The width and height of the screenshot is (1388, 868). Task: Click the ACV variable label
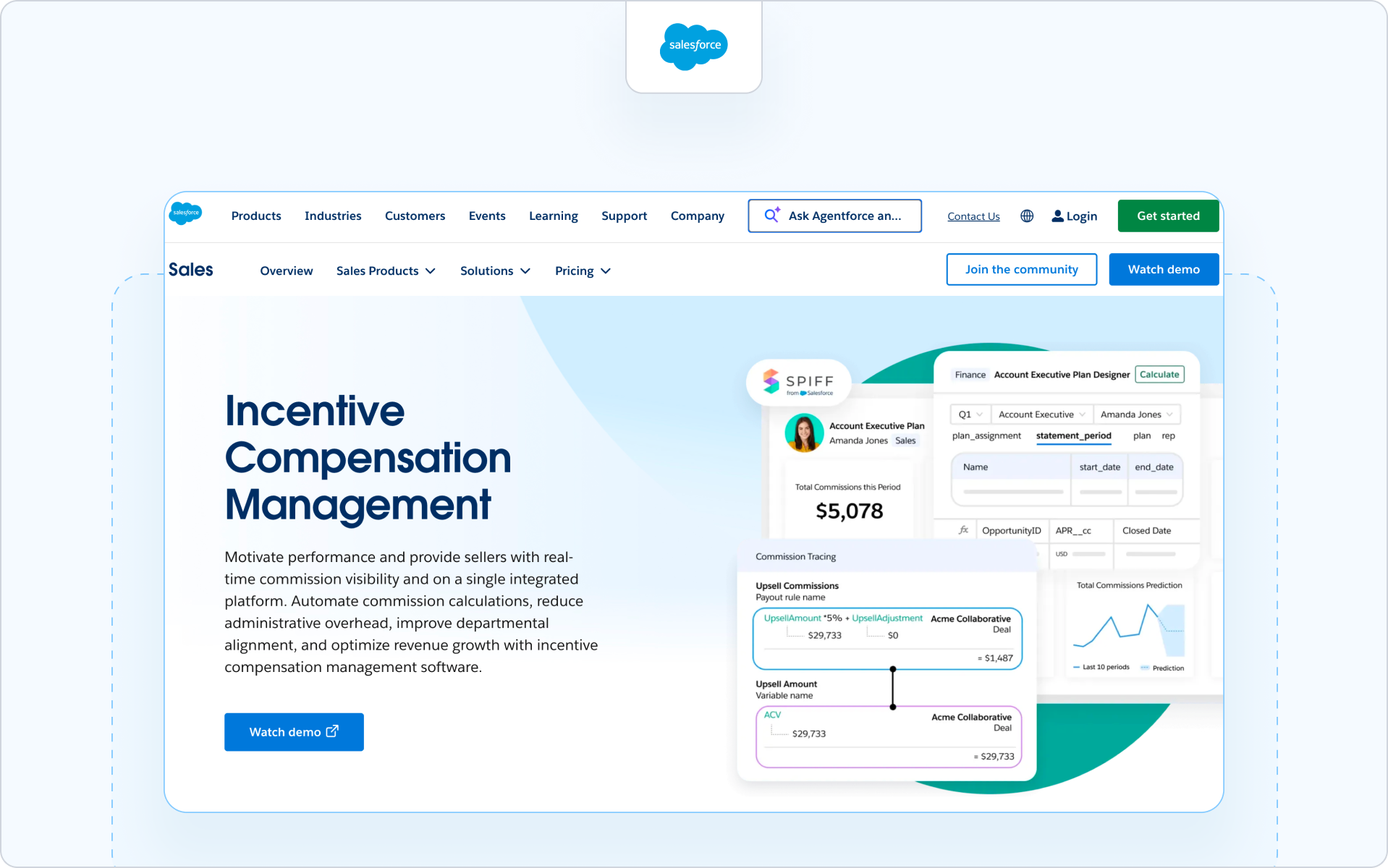pyautogui.click(x=772, y=715)
